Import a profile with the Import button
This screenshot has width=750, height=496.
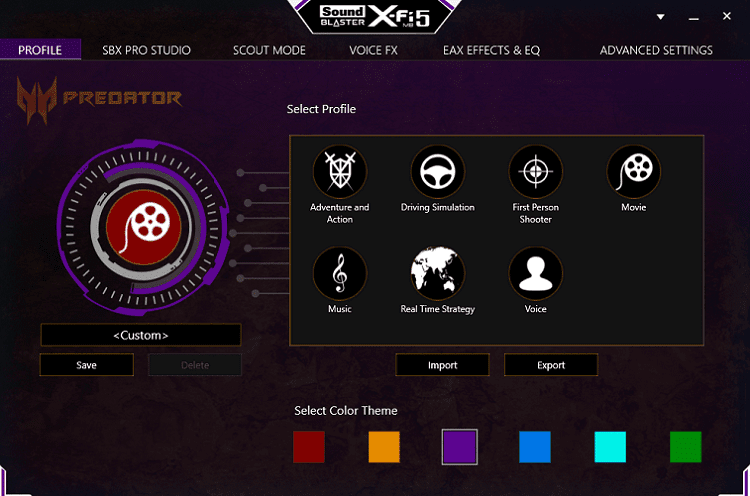pyautogui.click(x=442, y=365)
